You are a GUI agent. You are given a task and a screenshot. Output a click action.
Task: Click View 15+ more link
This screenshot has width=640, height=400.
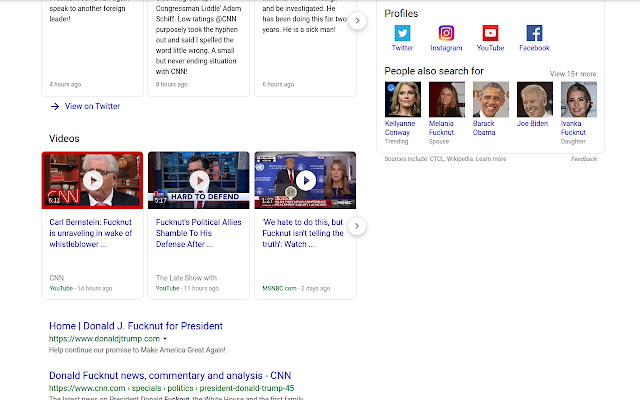coord(573,74)
